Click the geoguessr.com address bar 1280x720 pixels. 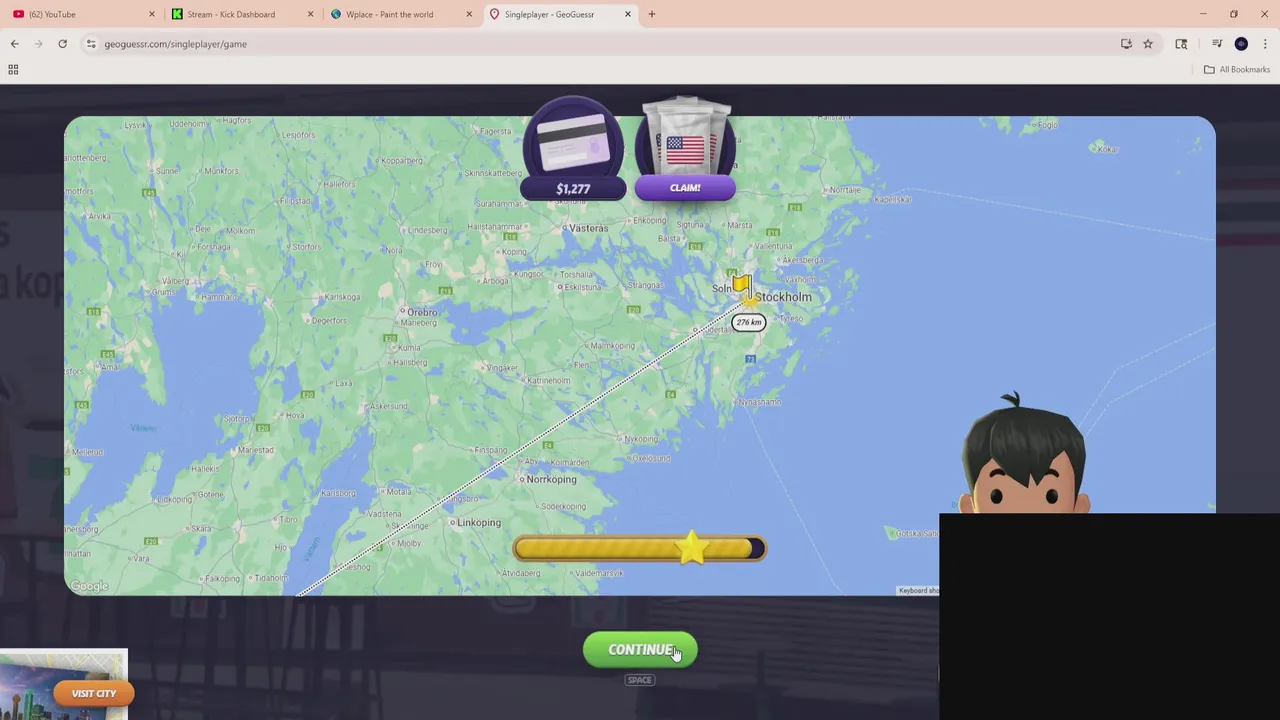pos(600,44)
